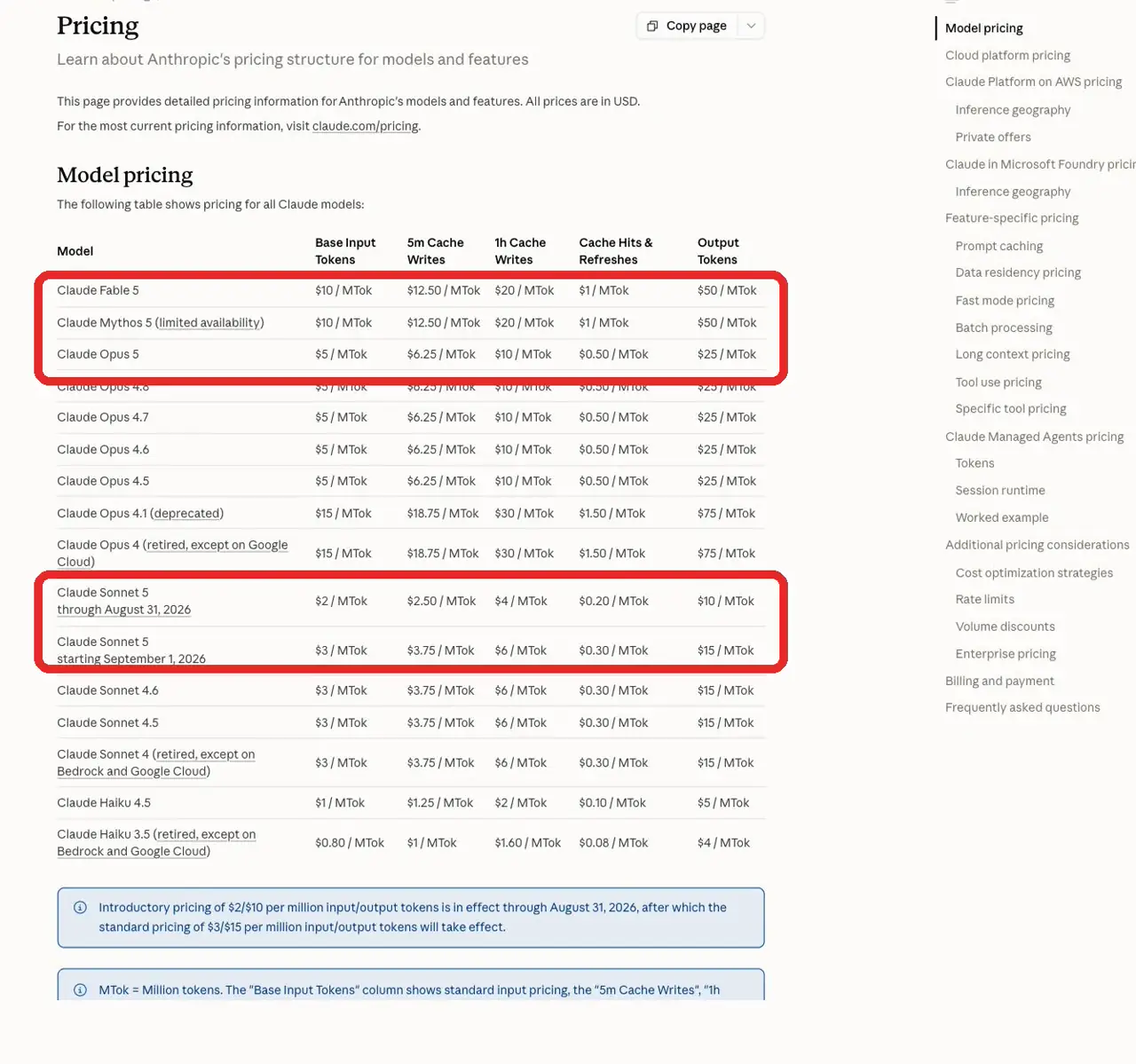Open the deprecated link for Opus 4.1

click(x=186, y=513)
